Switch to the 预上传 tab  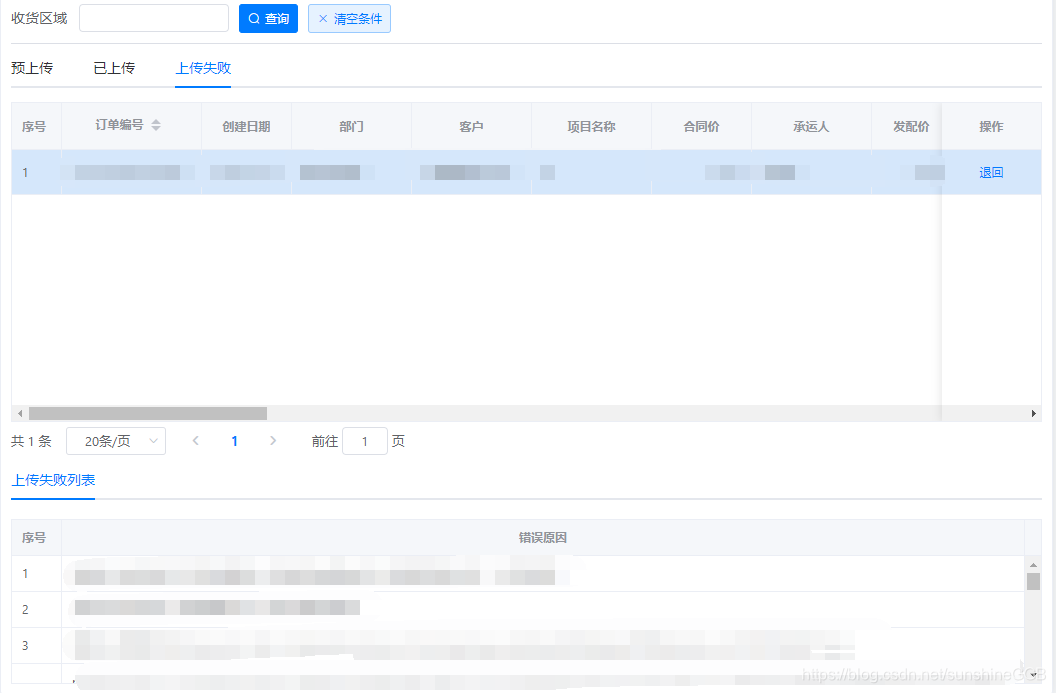pos(32,68)
